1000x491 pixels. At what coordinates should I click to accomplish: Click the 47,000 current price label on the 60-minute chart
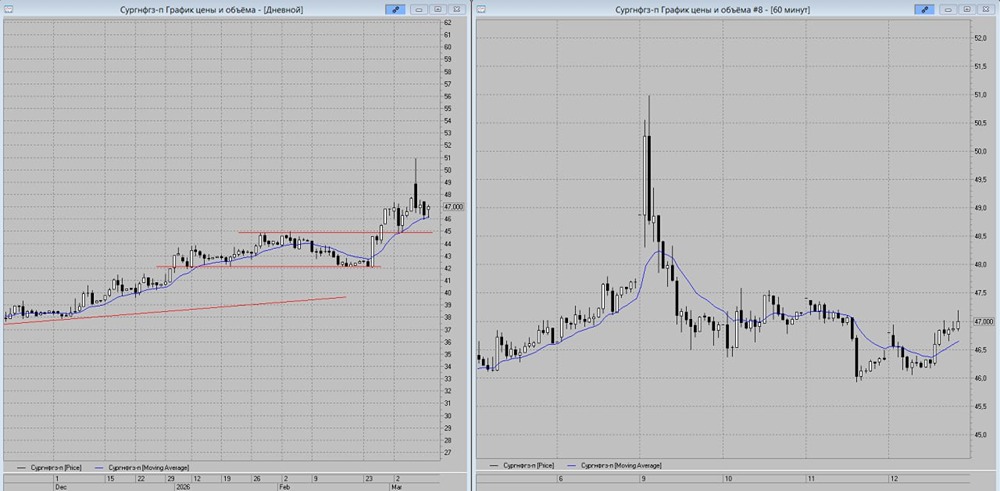click(x=985, y=322)
